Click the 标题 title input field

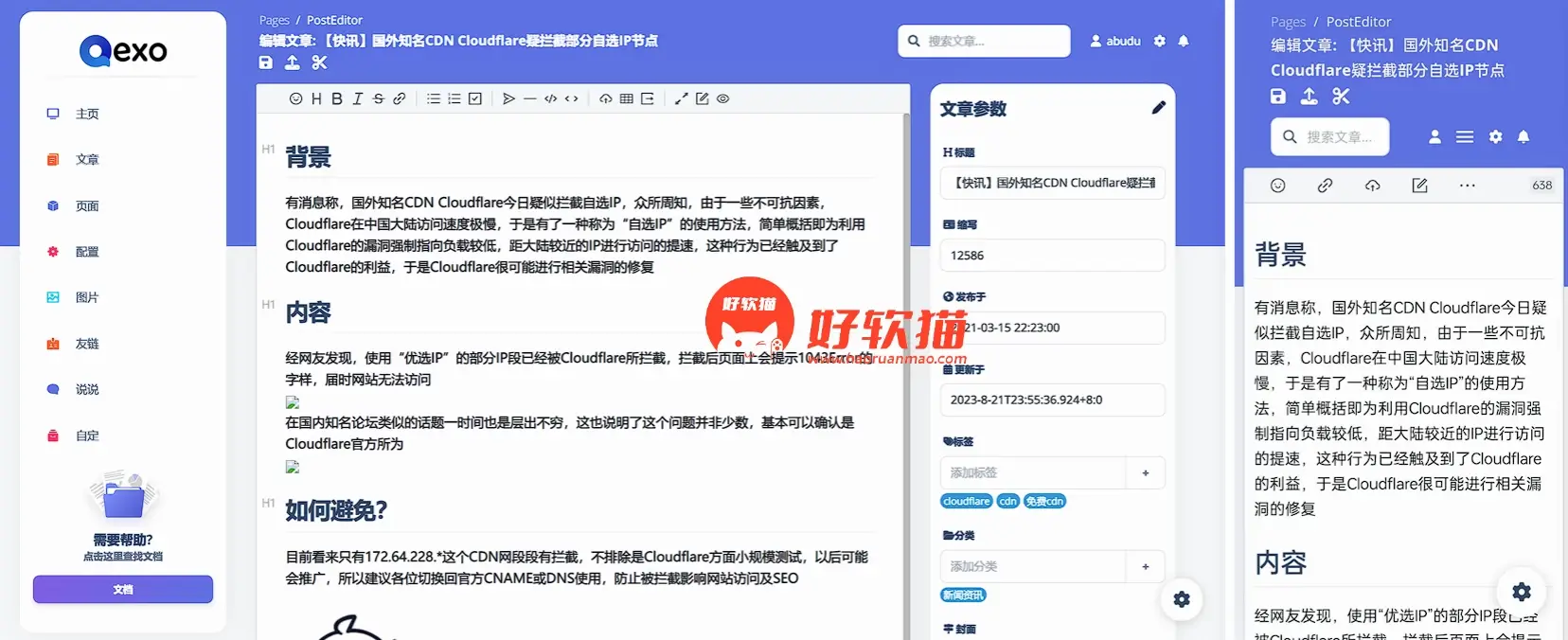pos(1052,183)
